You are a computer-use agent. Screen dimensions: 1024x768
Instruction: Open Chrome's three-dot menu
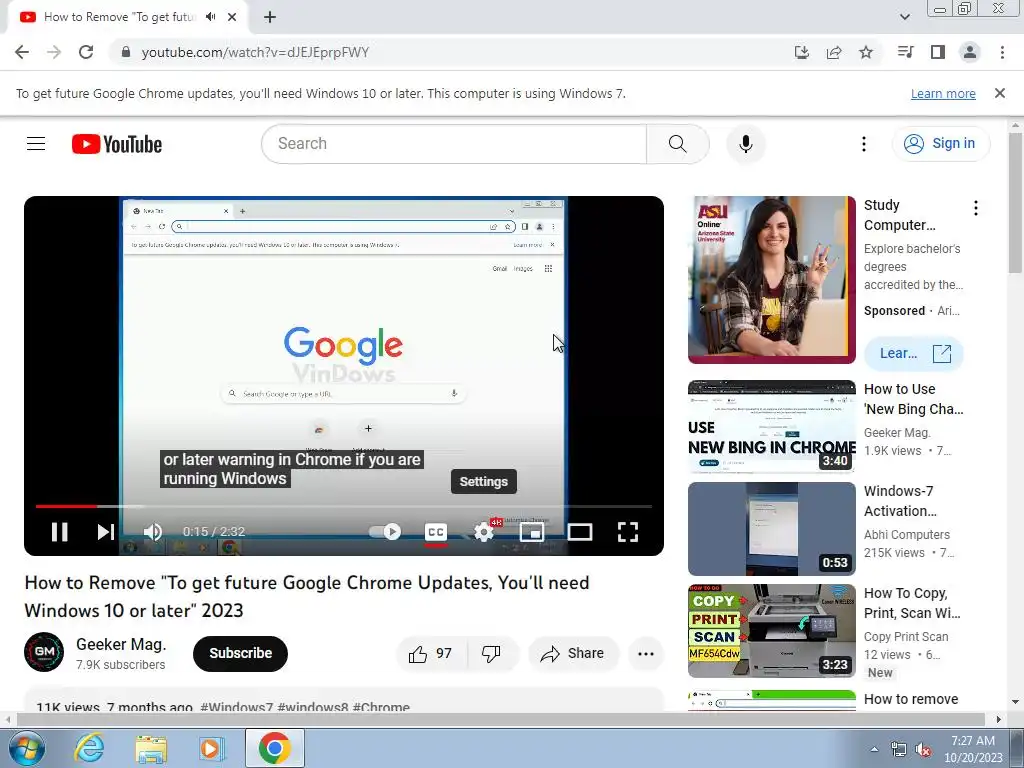[1002, 52]
